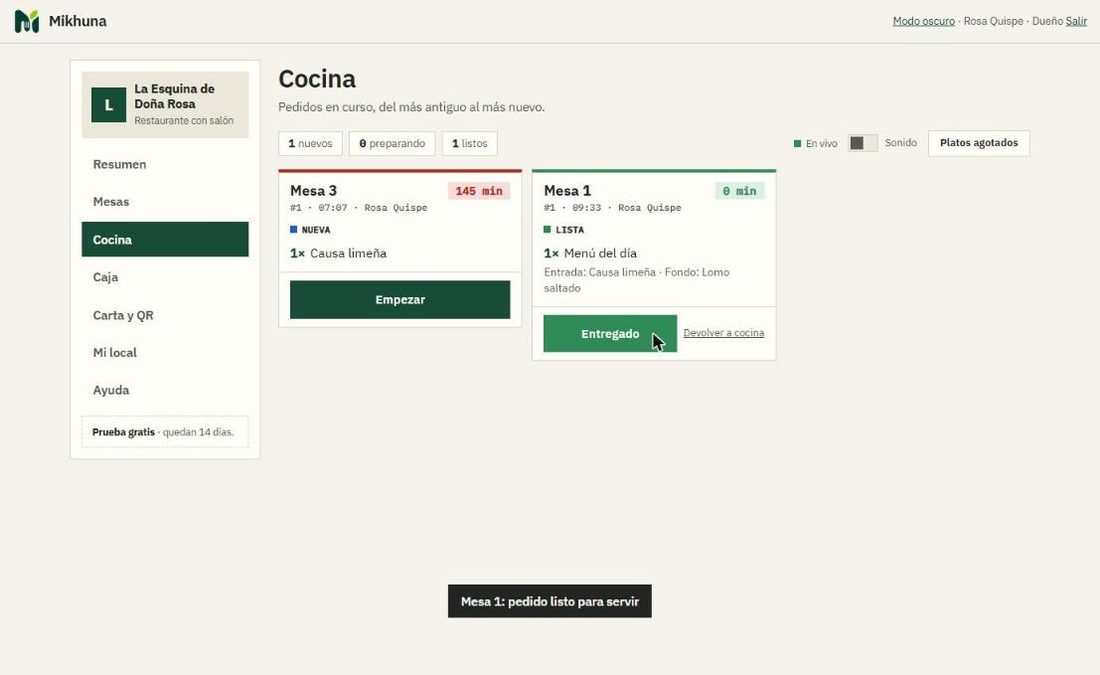
Task: Click the NUEVA status label
Action: 310,229
